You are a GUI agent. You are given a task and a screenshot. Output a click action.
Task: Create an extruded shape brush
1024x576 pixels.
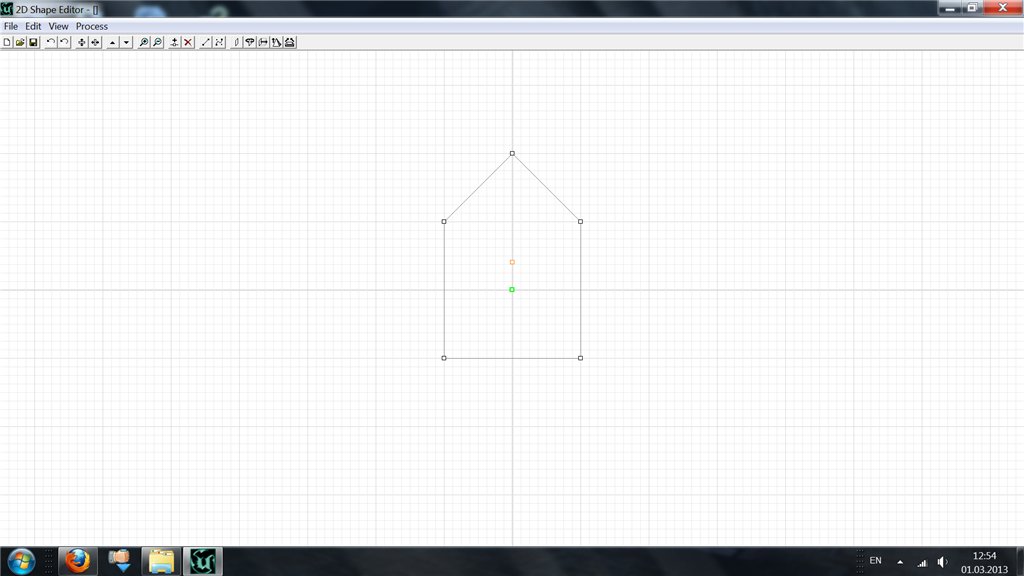pyautogui.click(x=263, y=42)
